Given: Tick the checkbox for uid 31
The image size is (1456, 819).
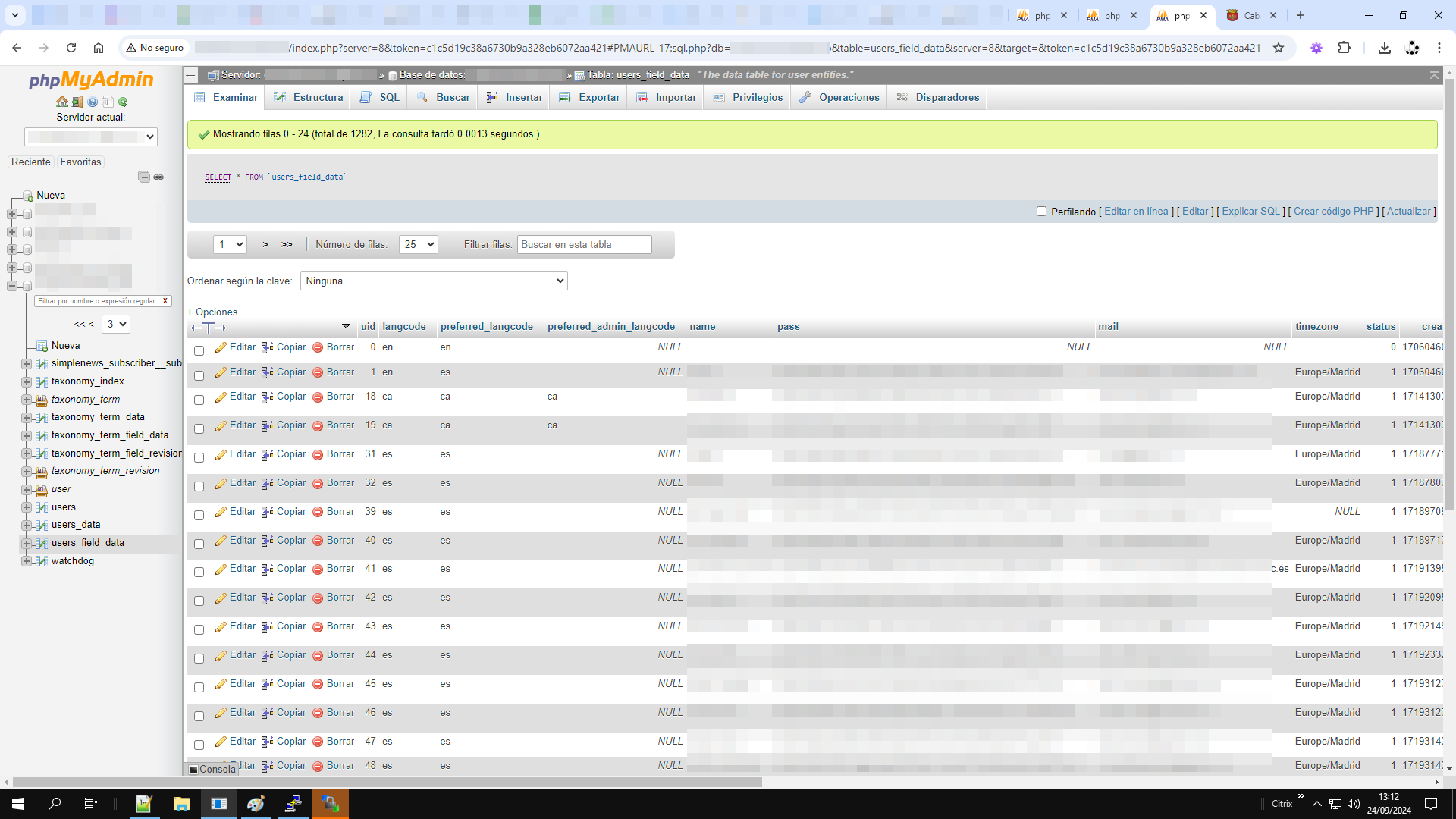Looking at the screenshot, I should coord(199,457).
